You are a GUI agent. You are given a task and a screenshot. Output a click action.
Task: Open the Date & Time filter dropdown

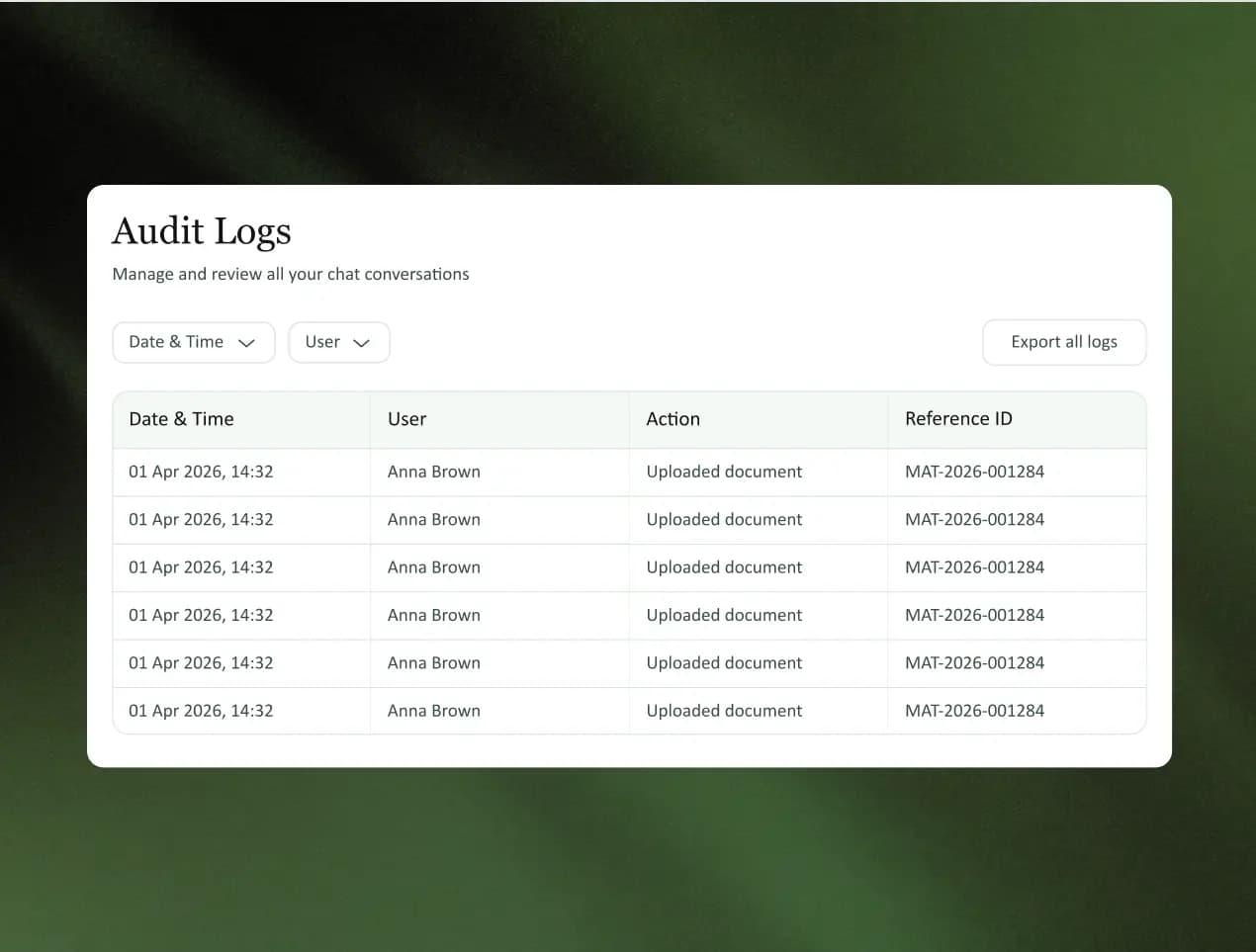[194, 342]
